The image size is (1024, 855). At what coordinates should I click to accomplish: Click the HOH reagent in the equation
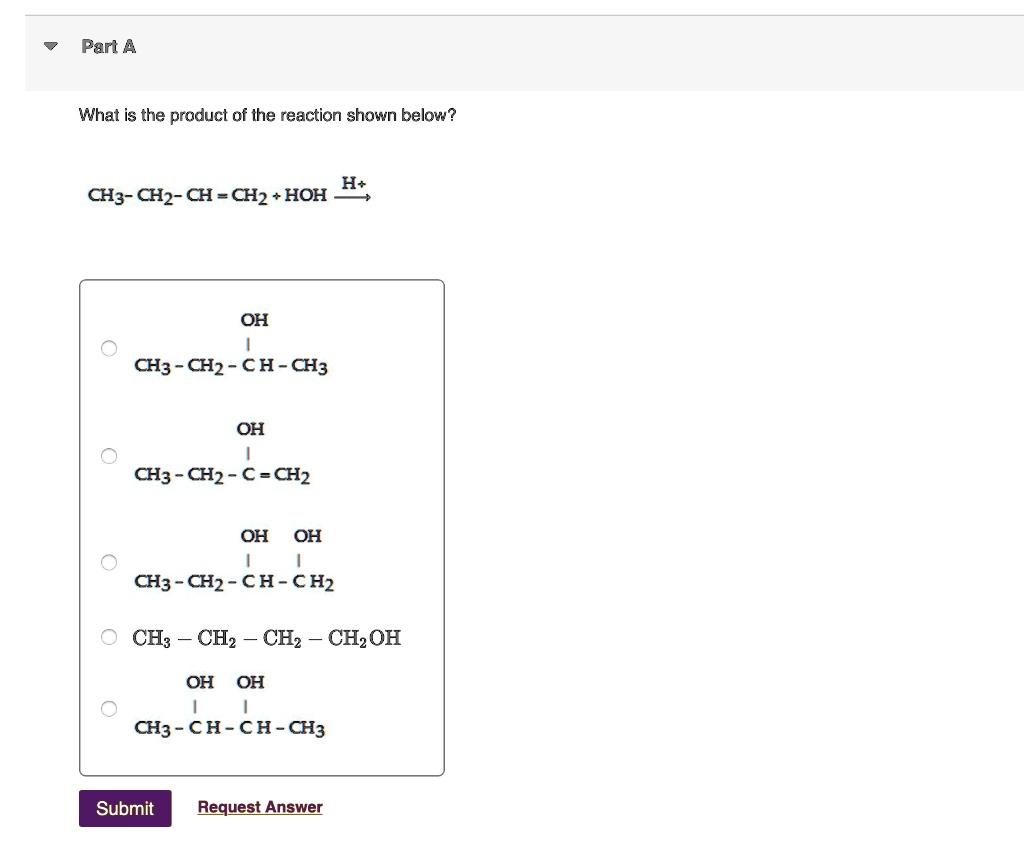(x=305, y=195)
